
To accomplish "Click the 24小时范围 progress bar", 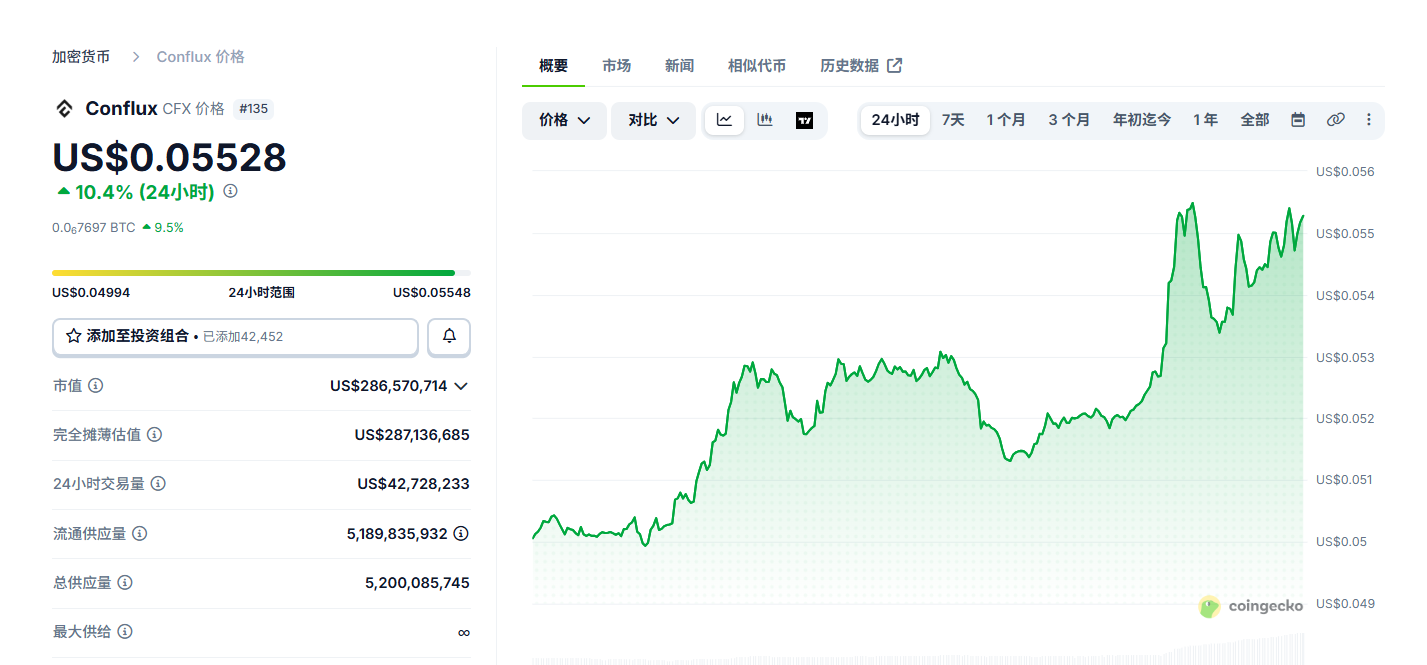I will coord(261,272).
